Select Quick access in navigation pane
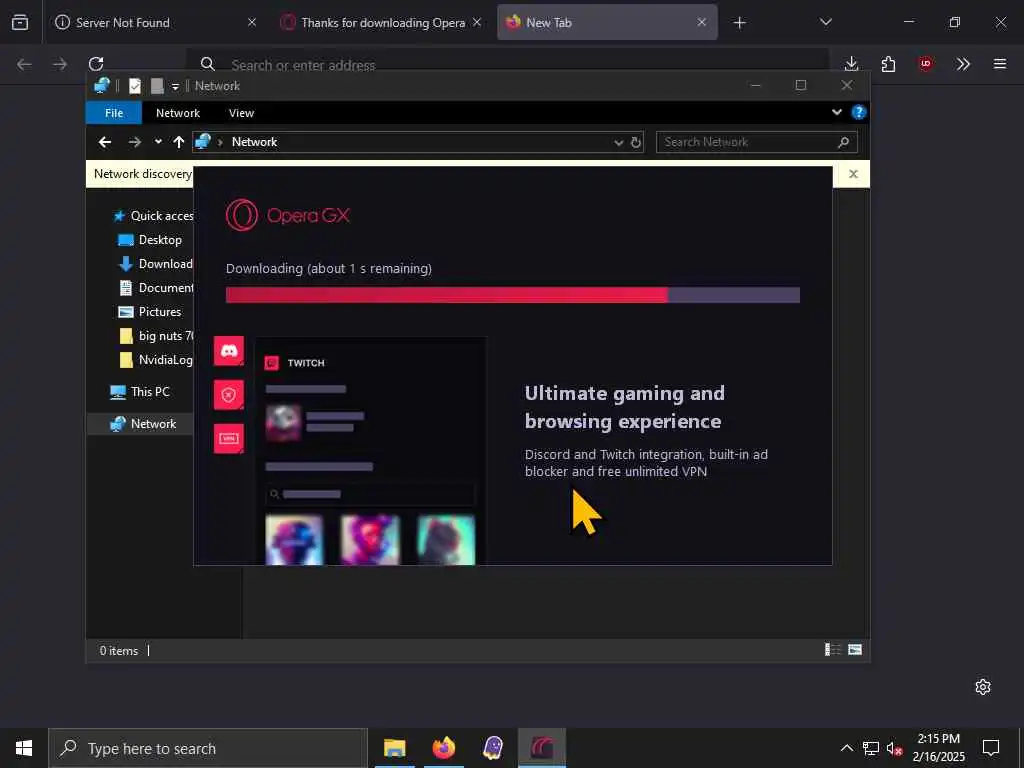The height and width of the screenshot is (768, 1024). (x=154, y=216)
